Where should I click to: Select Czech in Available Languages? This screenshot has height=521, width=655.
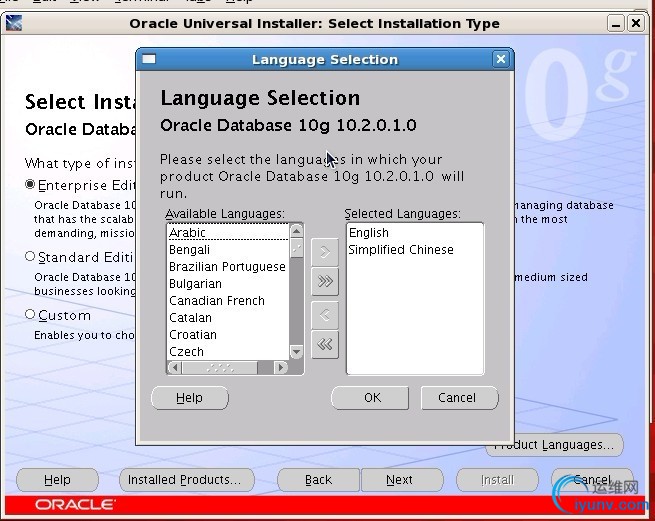[228, 352]
